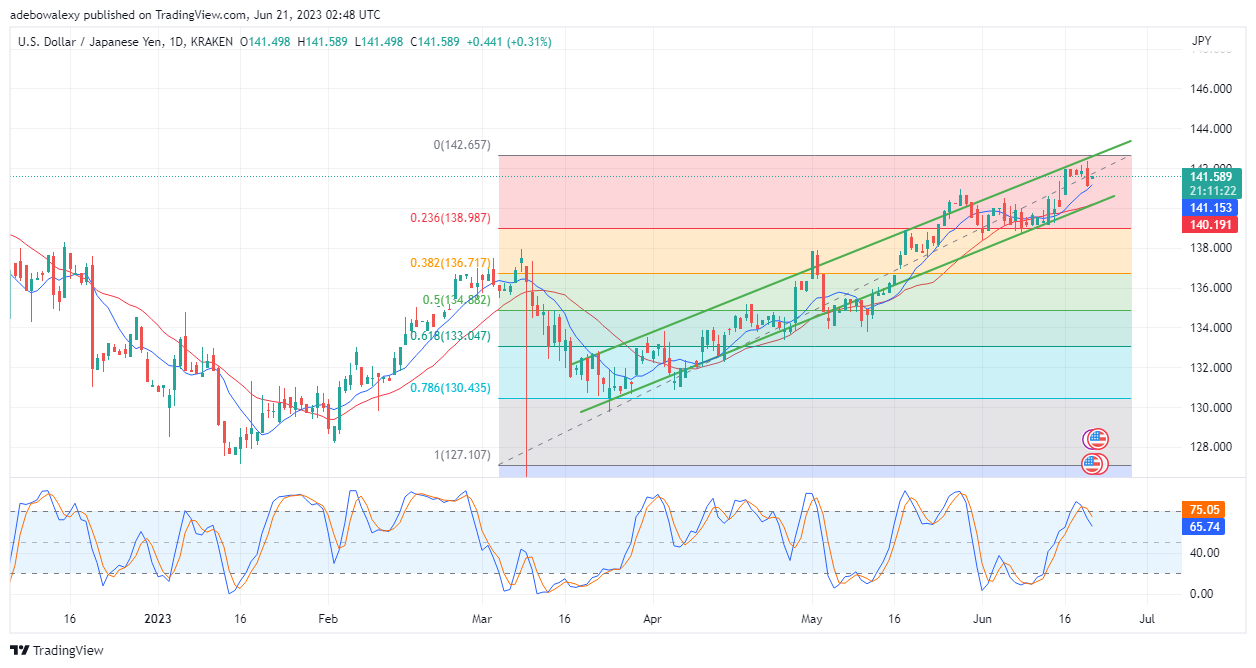1256x668 pixels.
Task: Click the blue moving average tag 141.153
Action: tap(1208, 207)
